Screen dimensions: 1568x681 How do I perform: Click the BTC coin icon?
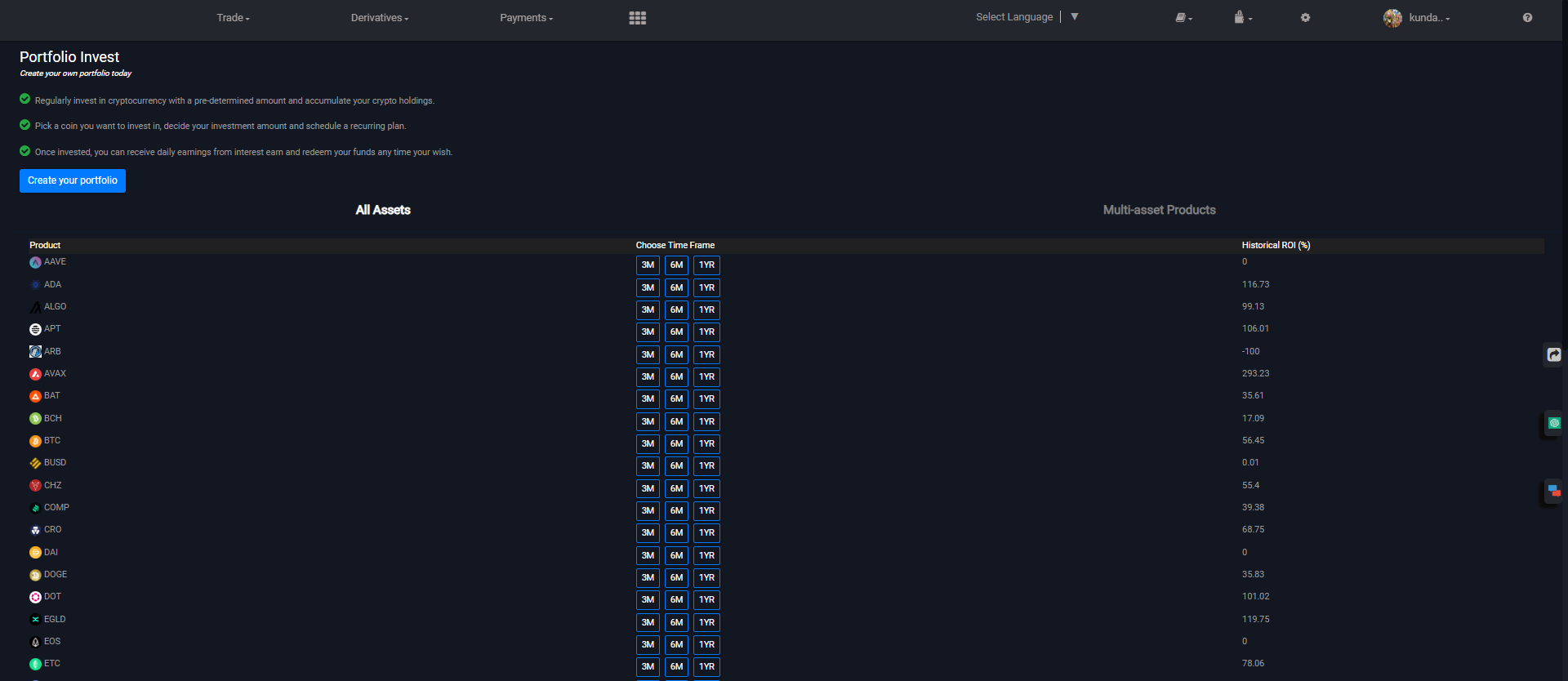click(x=35, y=441)
